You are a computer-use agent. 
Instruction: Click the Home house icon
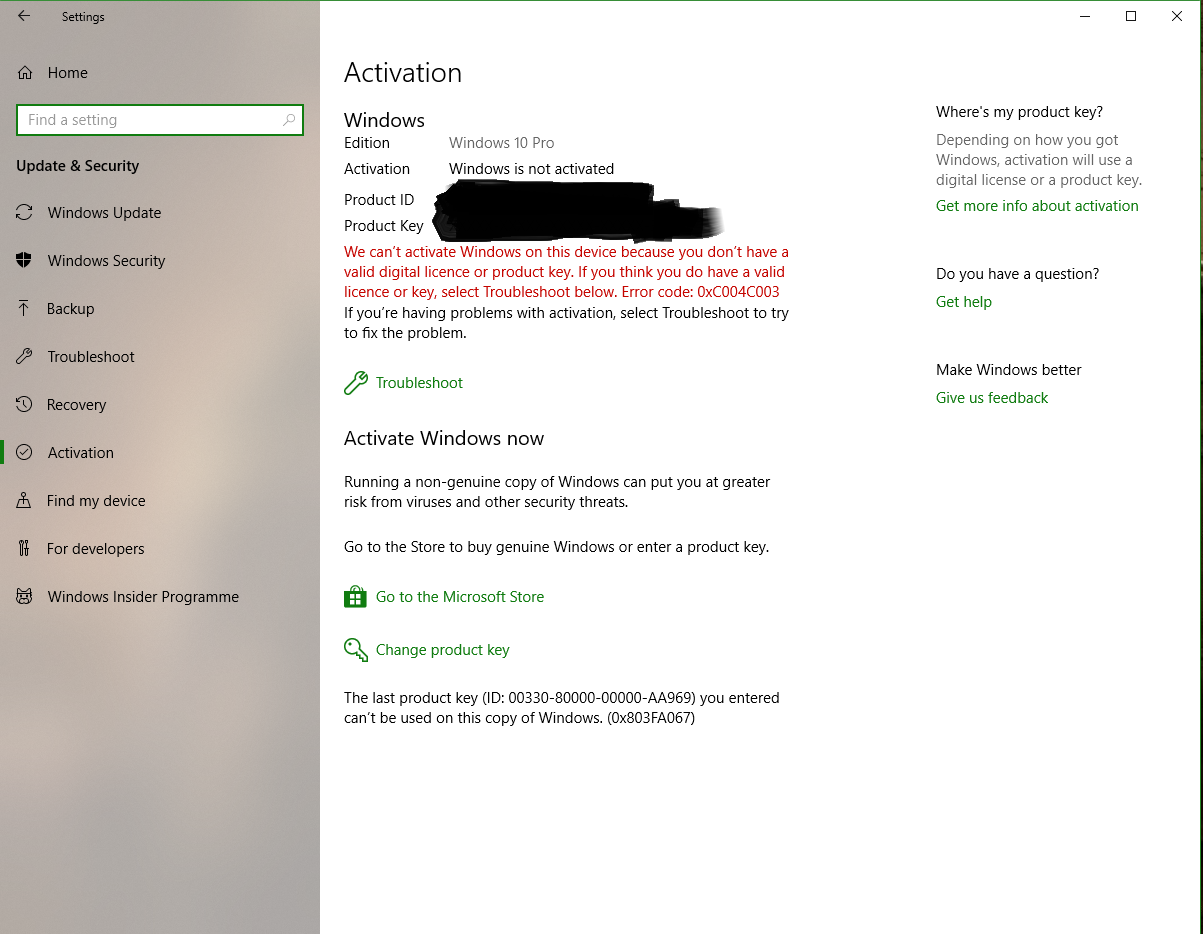point(24,73)
